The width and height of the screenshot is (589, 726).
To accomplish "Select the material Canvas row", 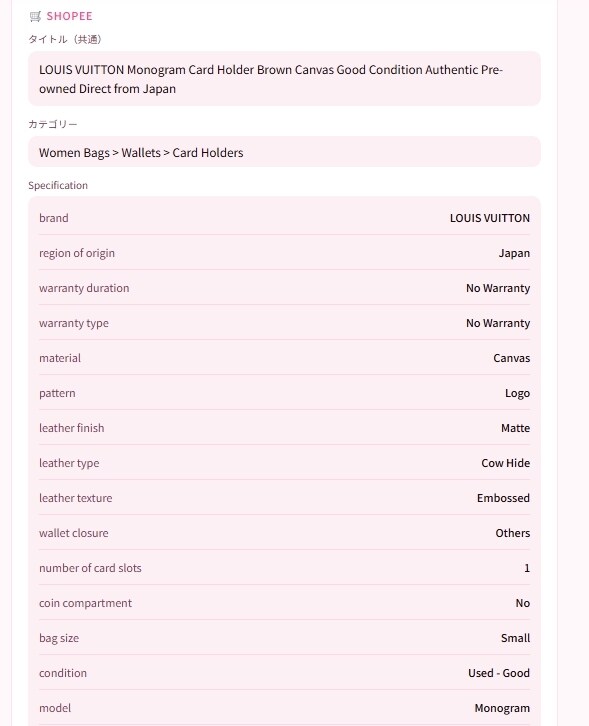I will 284,358.
